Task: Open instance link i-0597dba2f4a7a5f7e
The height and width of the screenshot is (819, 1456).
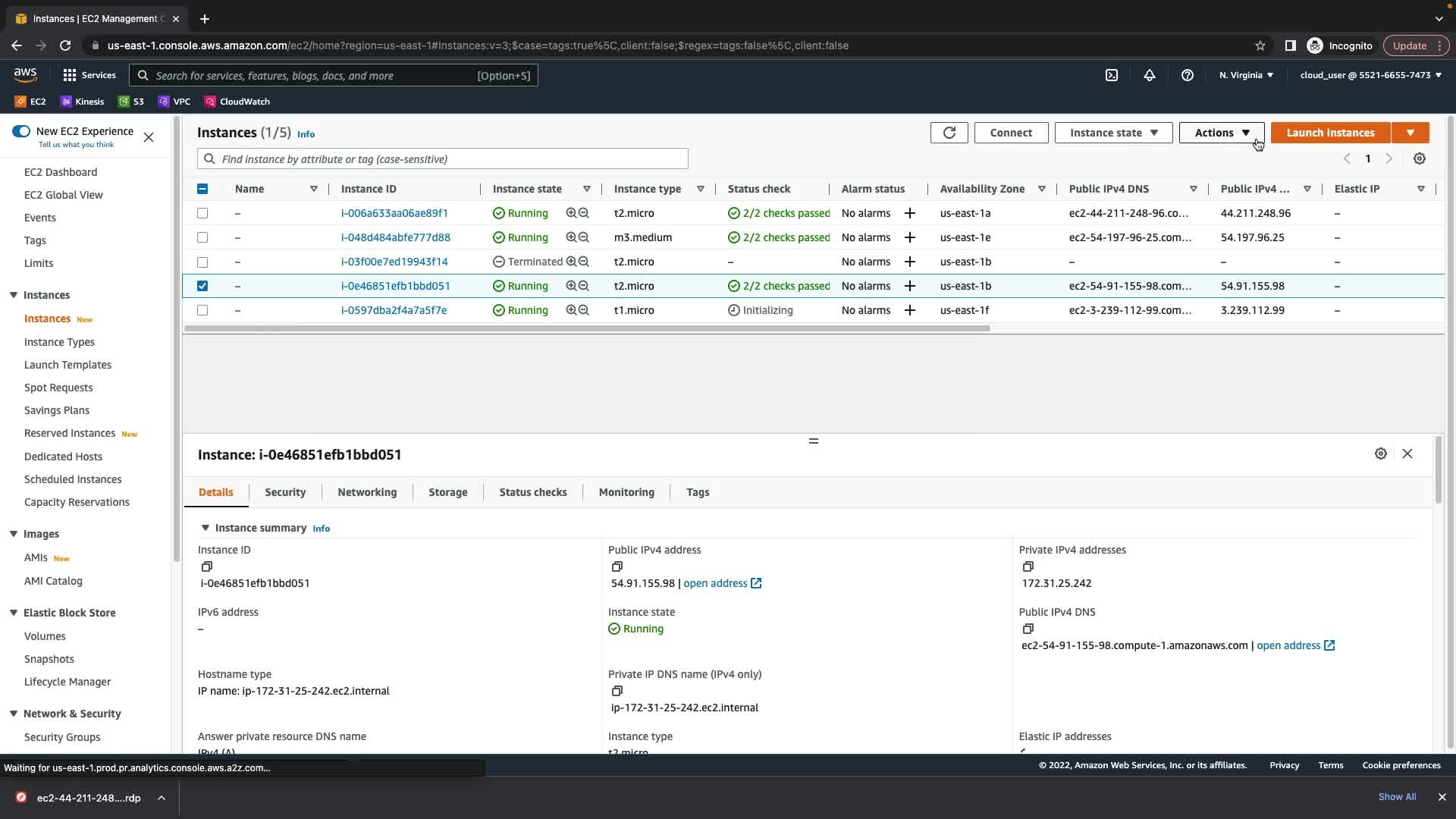Action: click(x=394, y=310)
